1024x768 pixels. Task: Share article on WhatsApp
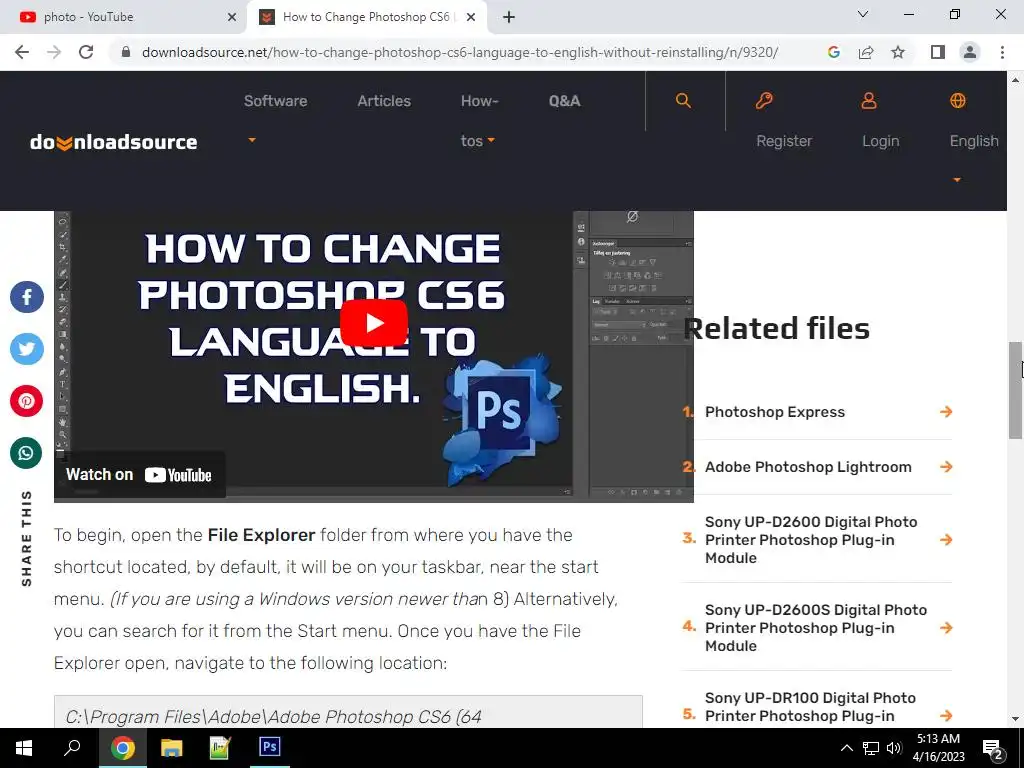click(x=27, y=453)
